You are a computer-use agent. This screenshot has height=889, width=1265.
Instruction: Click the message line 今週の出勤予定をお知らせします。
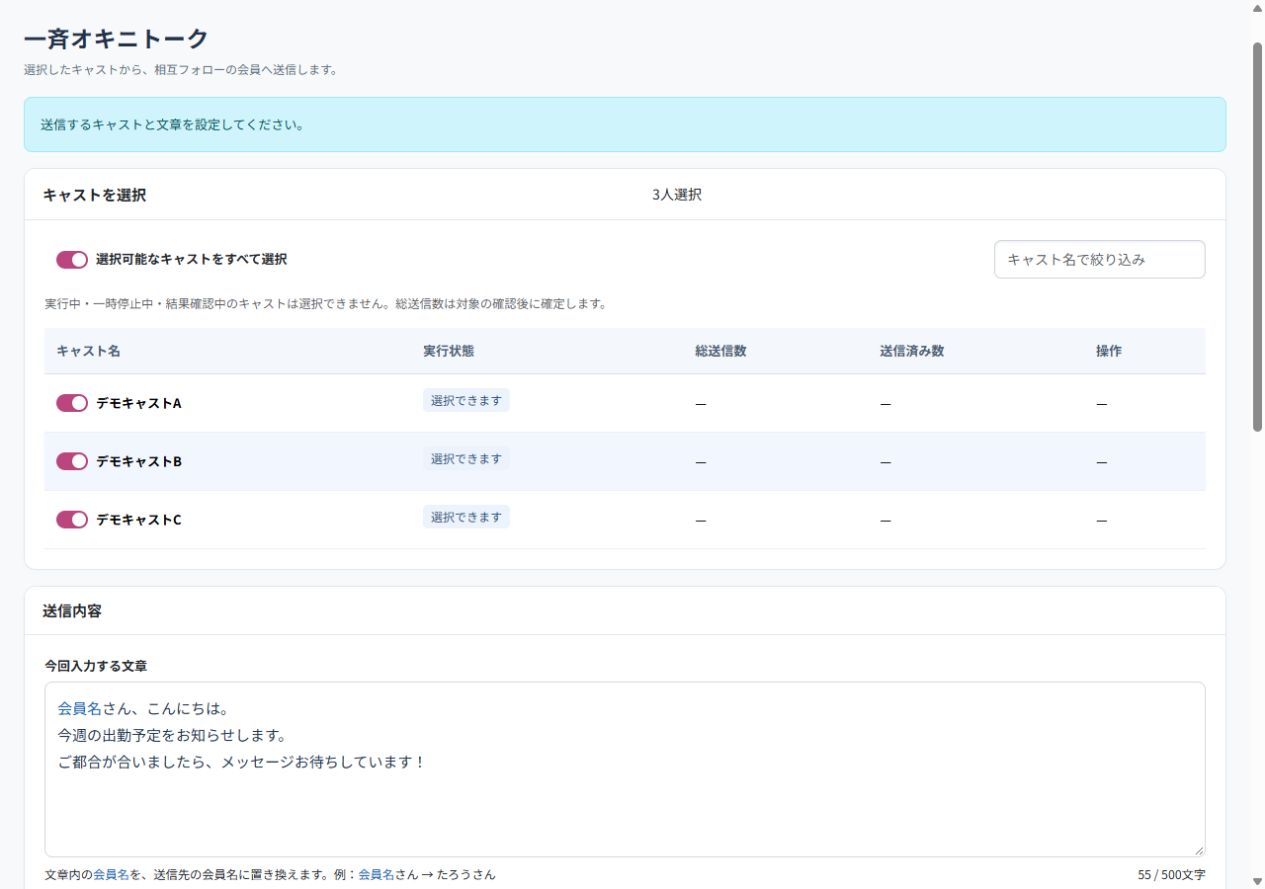click(172, 735)
